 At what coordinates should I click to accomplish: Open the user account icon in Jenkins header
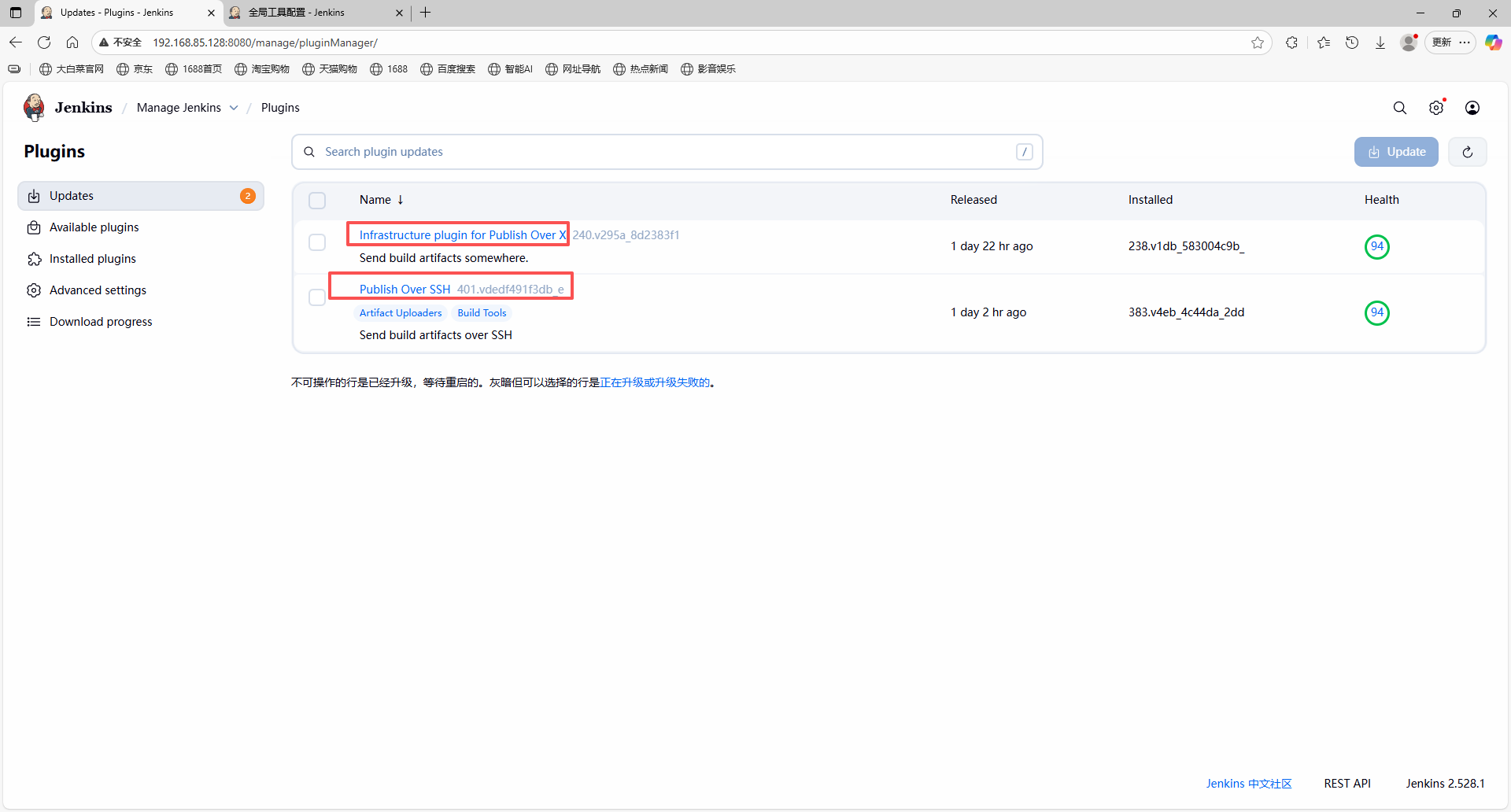click(x=1472, y=108)
